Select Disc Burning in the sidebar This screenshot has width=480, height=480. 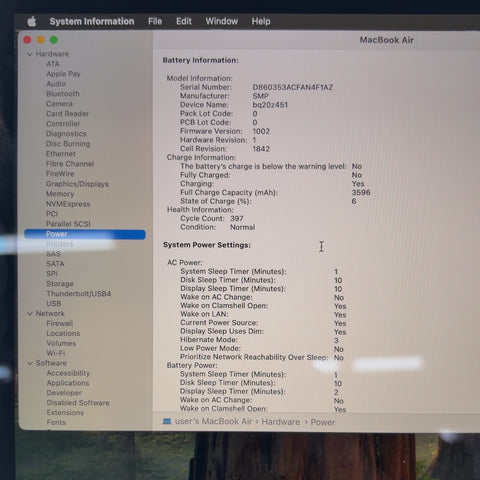pyautogui.click(x=68, y=144)
